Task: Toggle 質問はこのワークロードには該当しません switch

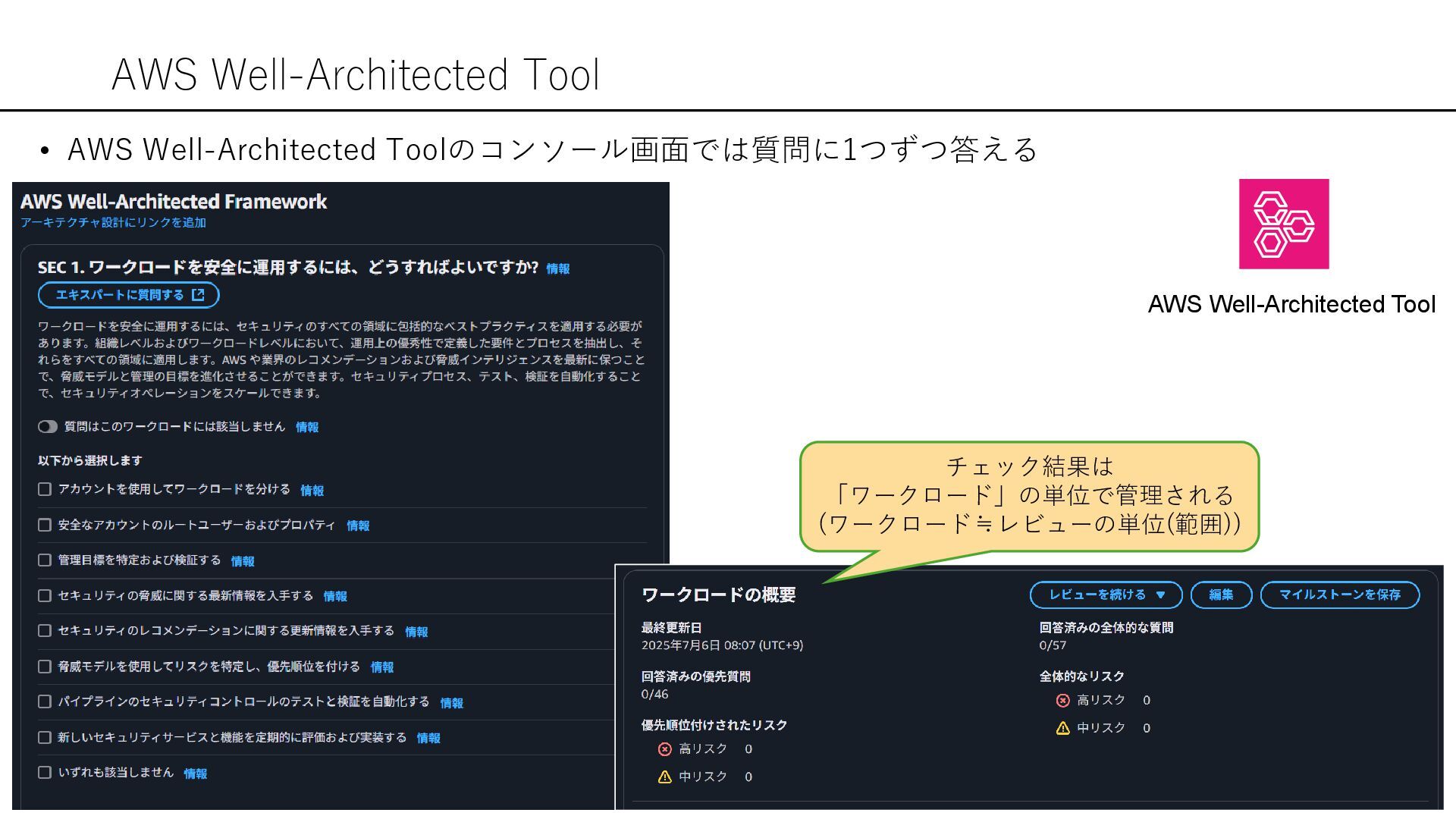Action: [x=48, y=427]
